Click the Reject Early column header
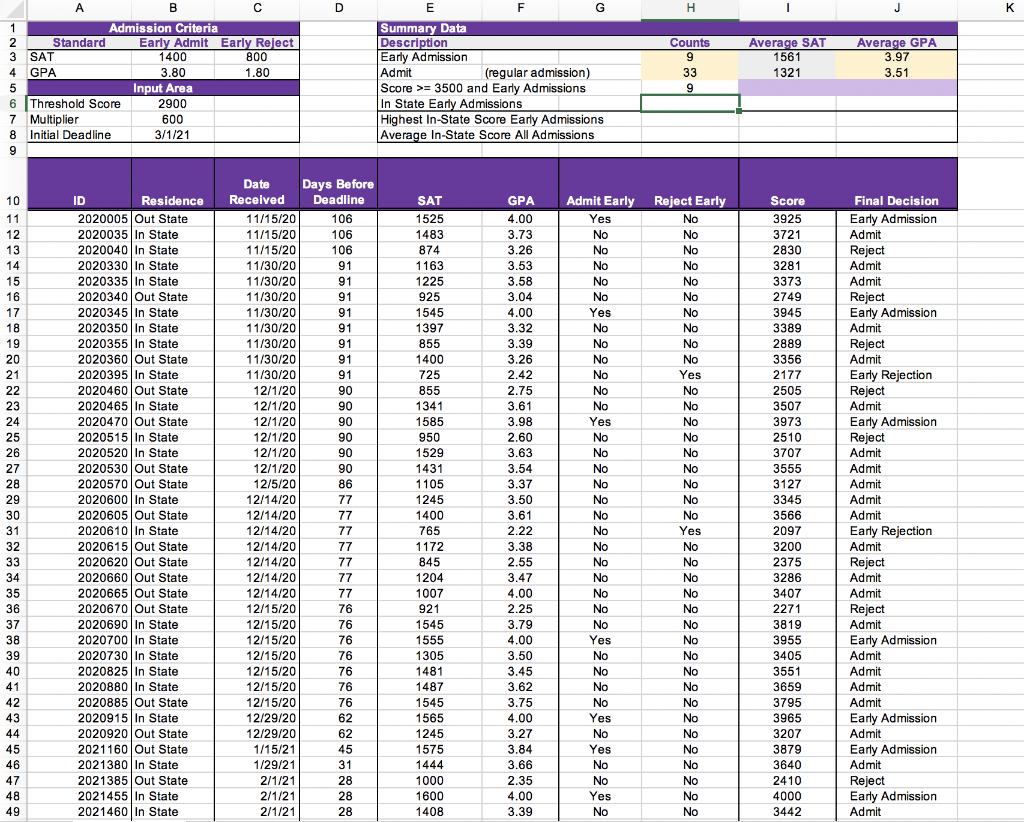The height and width of the screenshot is (822, 1024). click(x=690, y=184)
